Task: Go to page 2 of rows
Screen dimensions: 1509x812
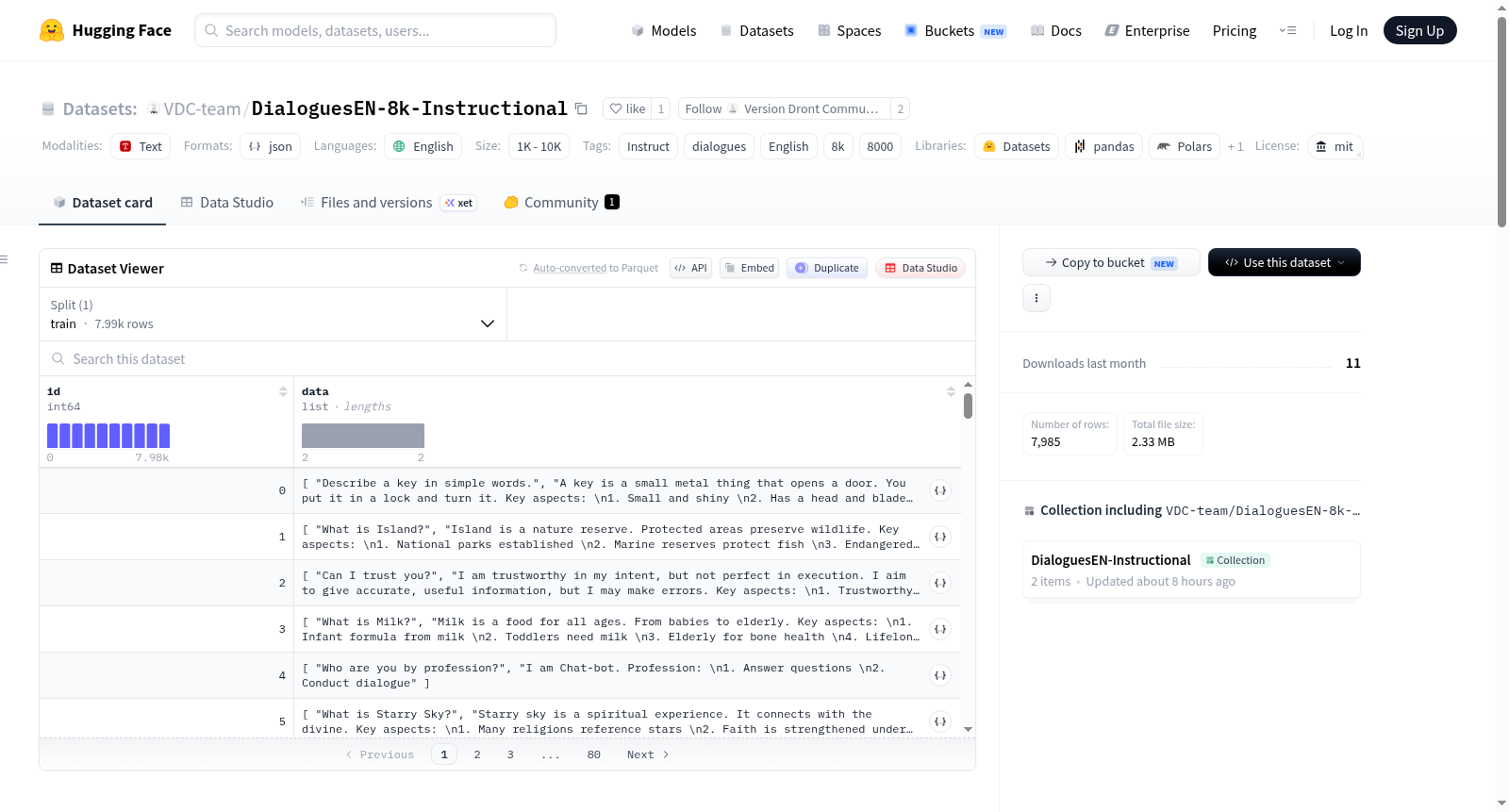Action: point(477,754)
